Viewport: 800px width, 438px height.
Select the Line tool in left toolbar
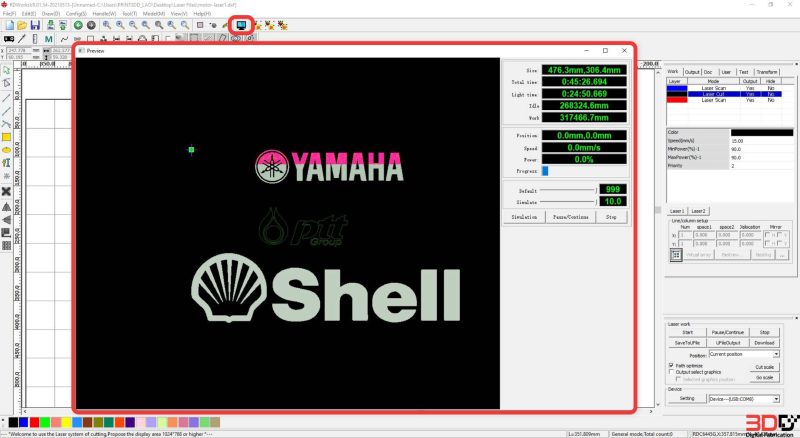(6, 98)
